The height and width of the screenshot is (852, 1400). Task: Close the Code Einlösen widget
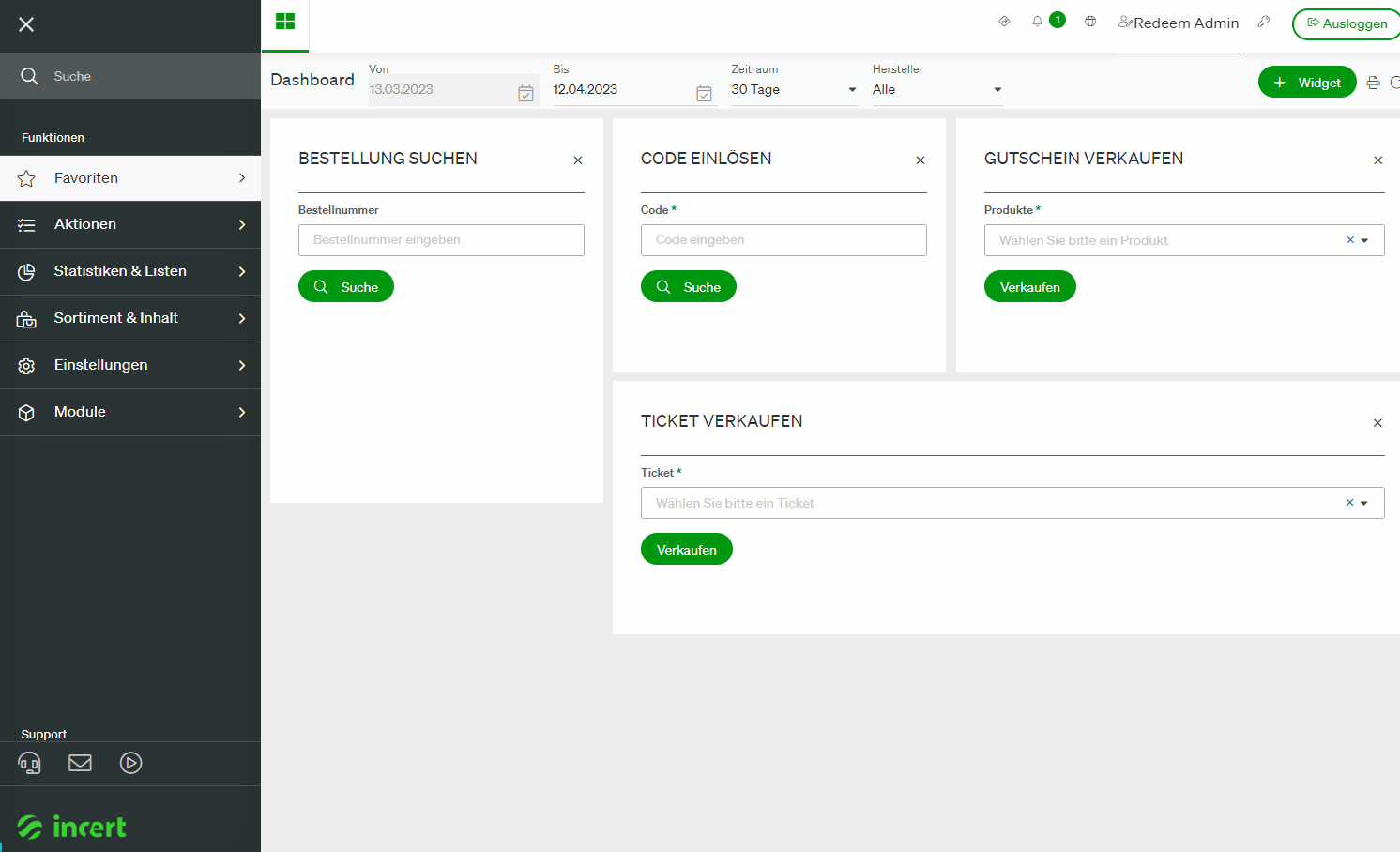pos(921,160)
